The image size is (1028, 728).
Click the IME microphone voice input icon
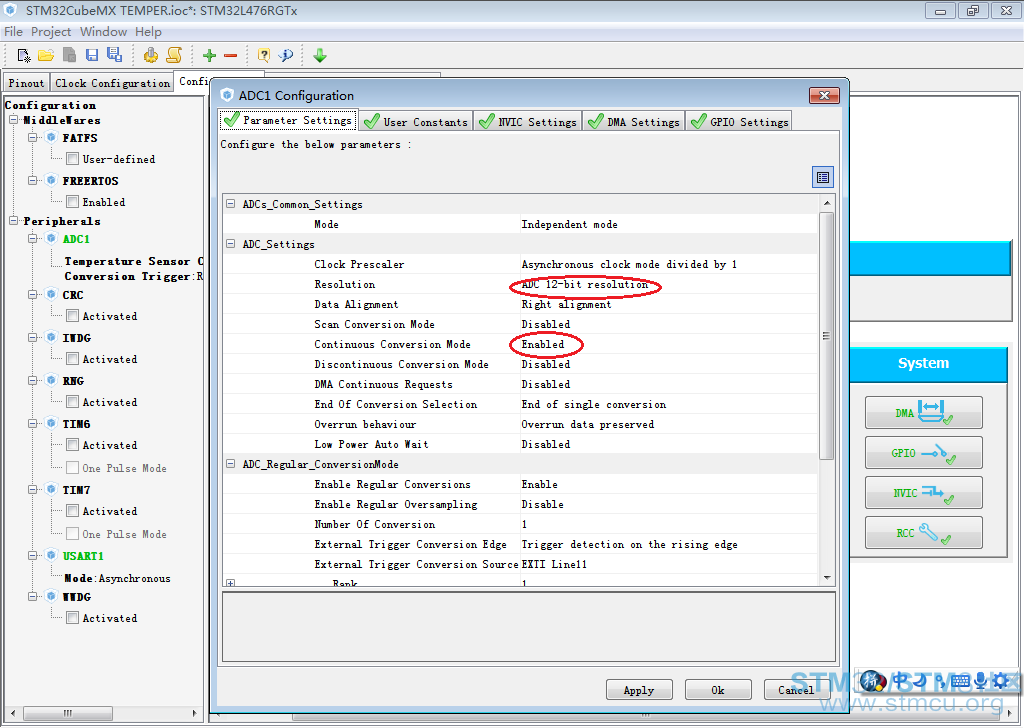(x=981, y=681)
